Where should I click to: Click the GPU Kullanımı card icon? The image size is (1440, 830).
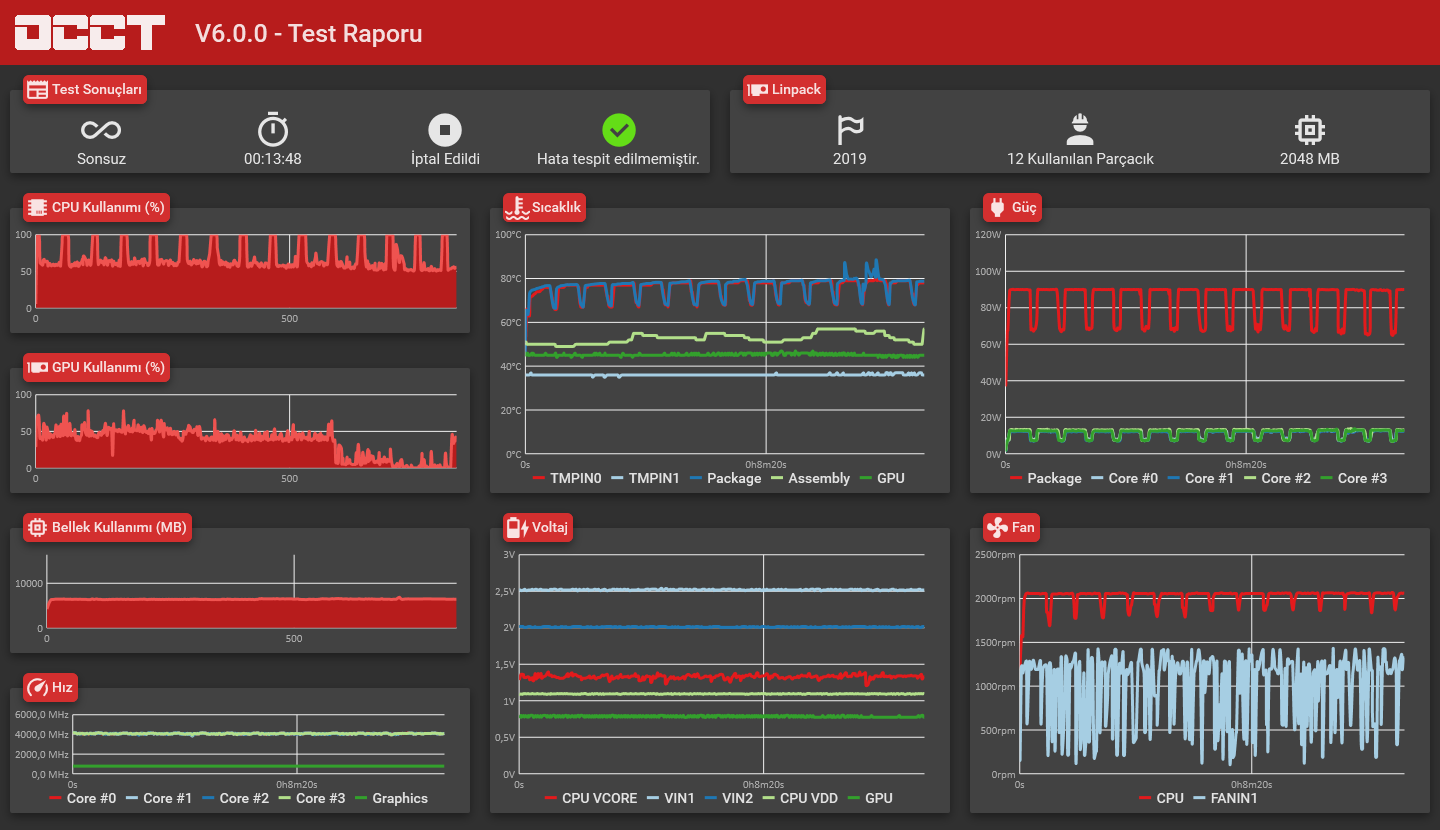(37, 367)
